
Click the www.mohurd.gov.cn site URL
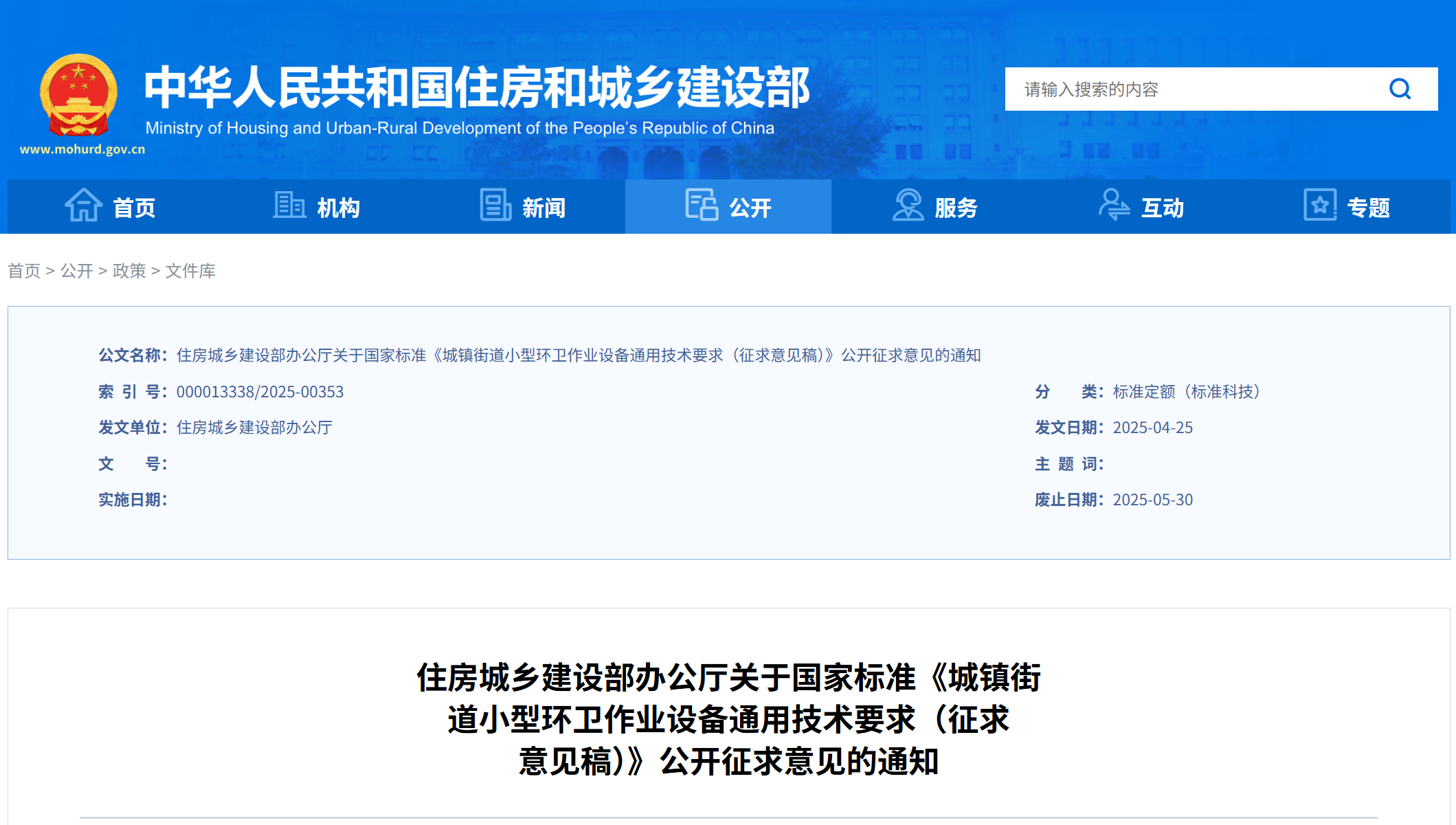82,149
